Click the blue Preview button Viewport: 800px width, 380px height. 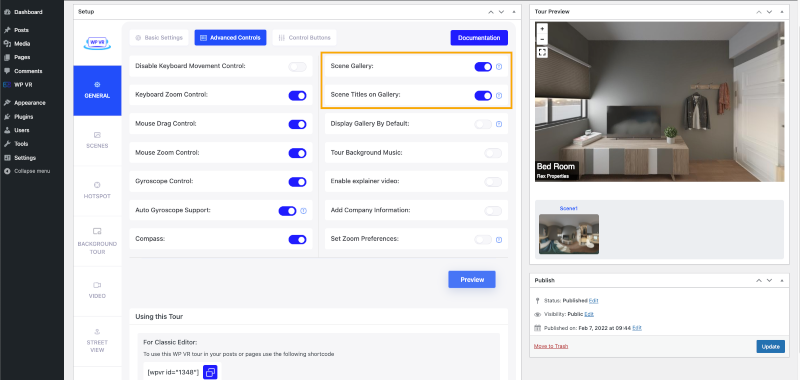pyautogui.click(x=472, y=280)
